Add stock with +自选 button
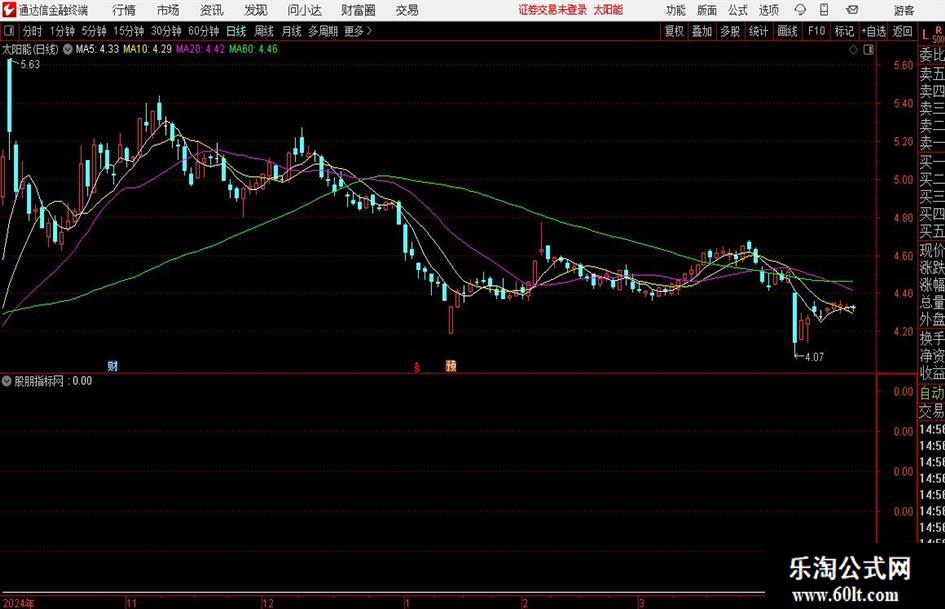Image resolution: width=945 pixels, height=609 pixels. [x=873, y=31]
